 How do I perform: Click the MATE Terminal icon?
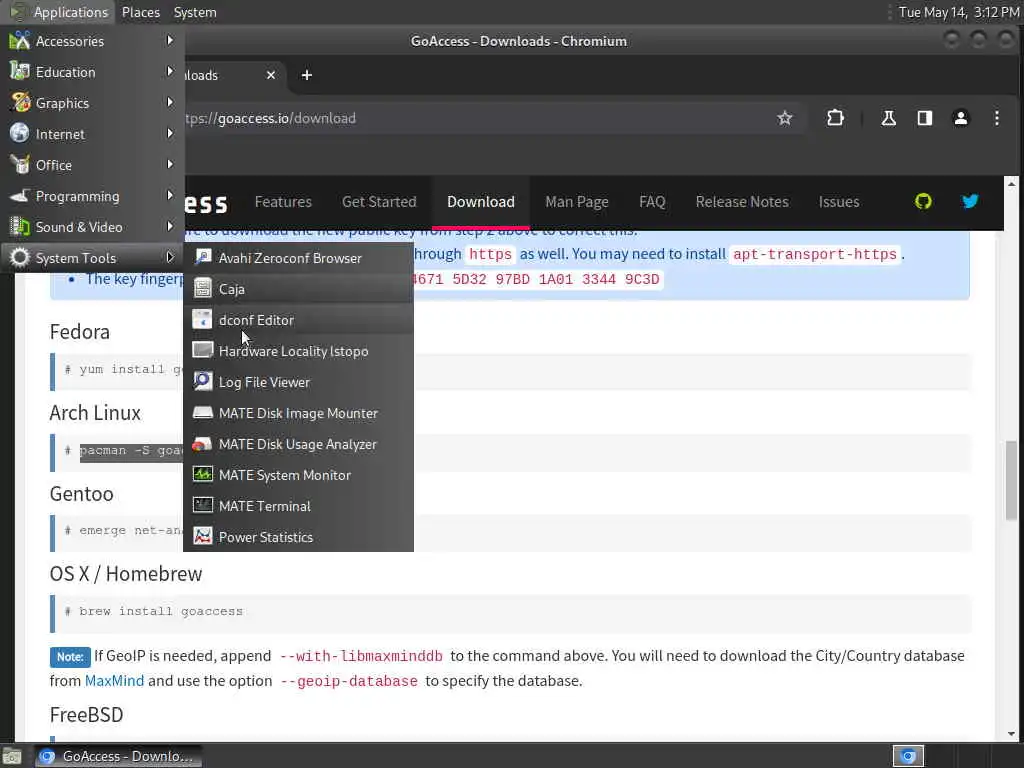click(x=202, y=506)
